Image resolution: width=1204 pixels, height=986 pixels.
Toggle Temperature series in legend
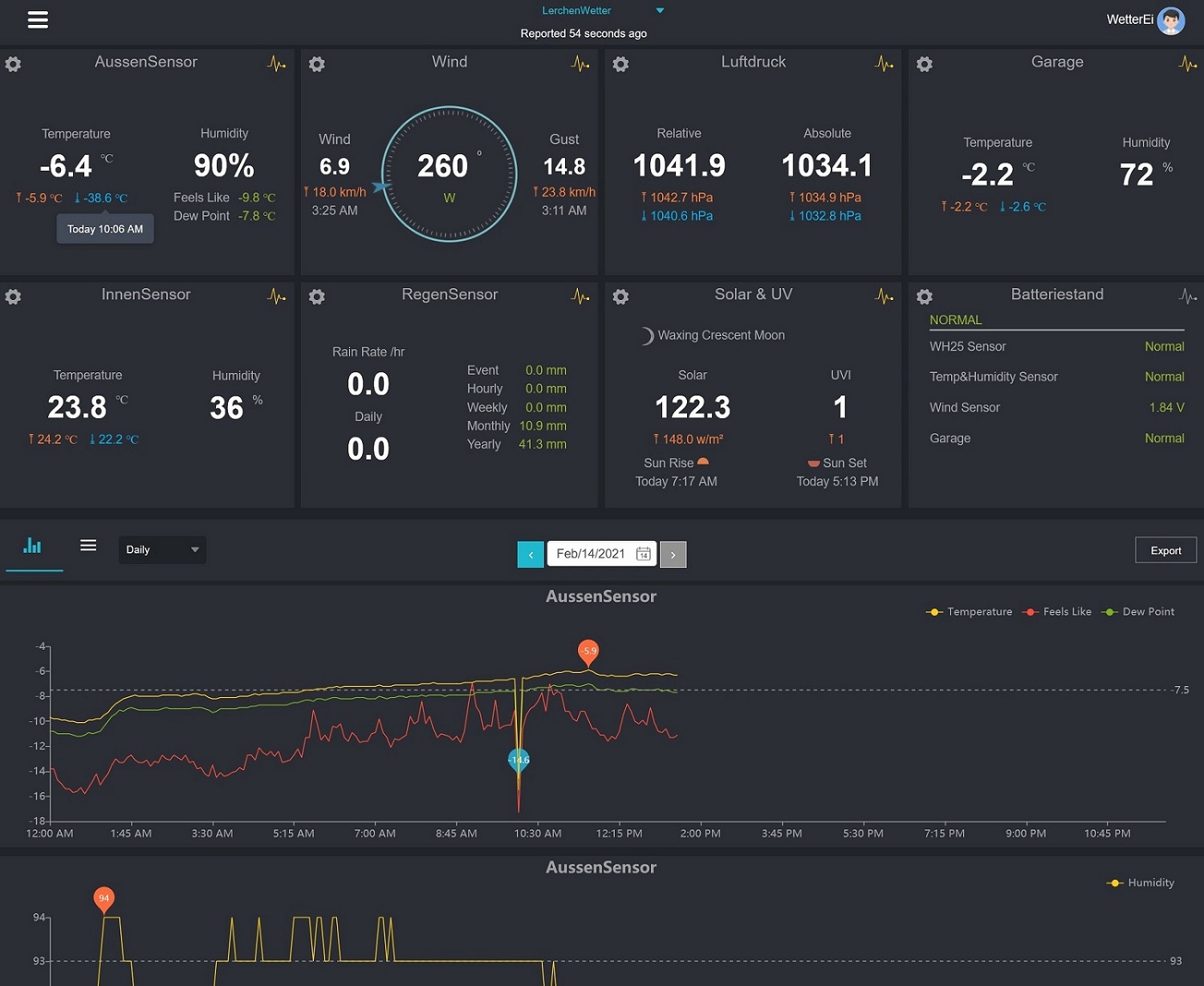[x=969, y=611]
